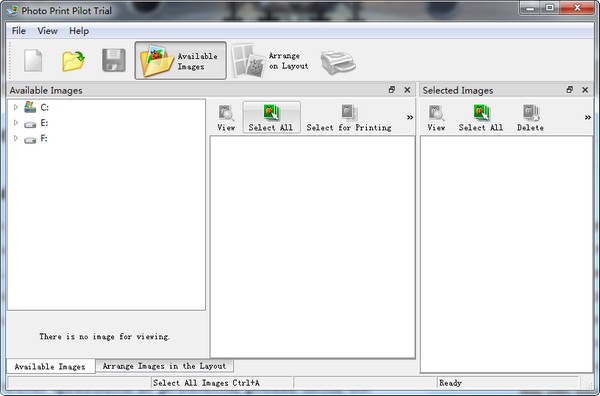Show more Selected Images toolbar options chevron

point(588,117)
